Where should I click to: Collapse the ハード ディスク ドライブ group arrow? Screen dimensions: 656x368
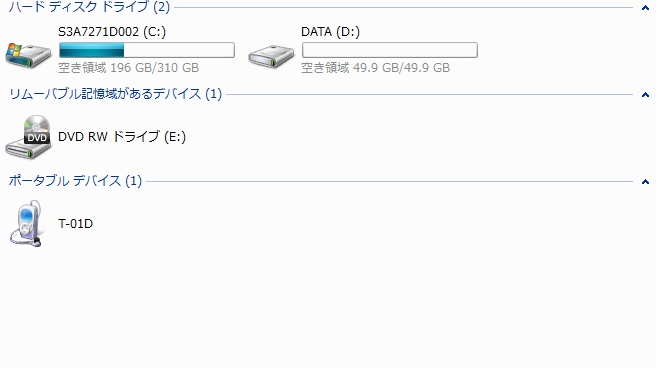tap(645, 8)
